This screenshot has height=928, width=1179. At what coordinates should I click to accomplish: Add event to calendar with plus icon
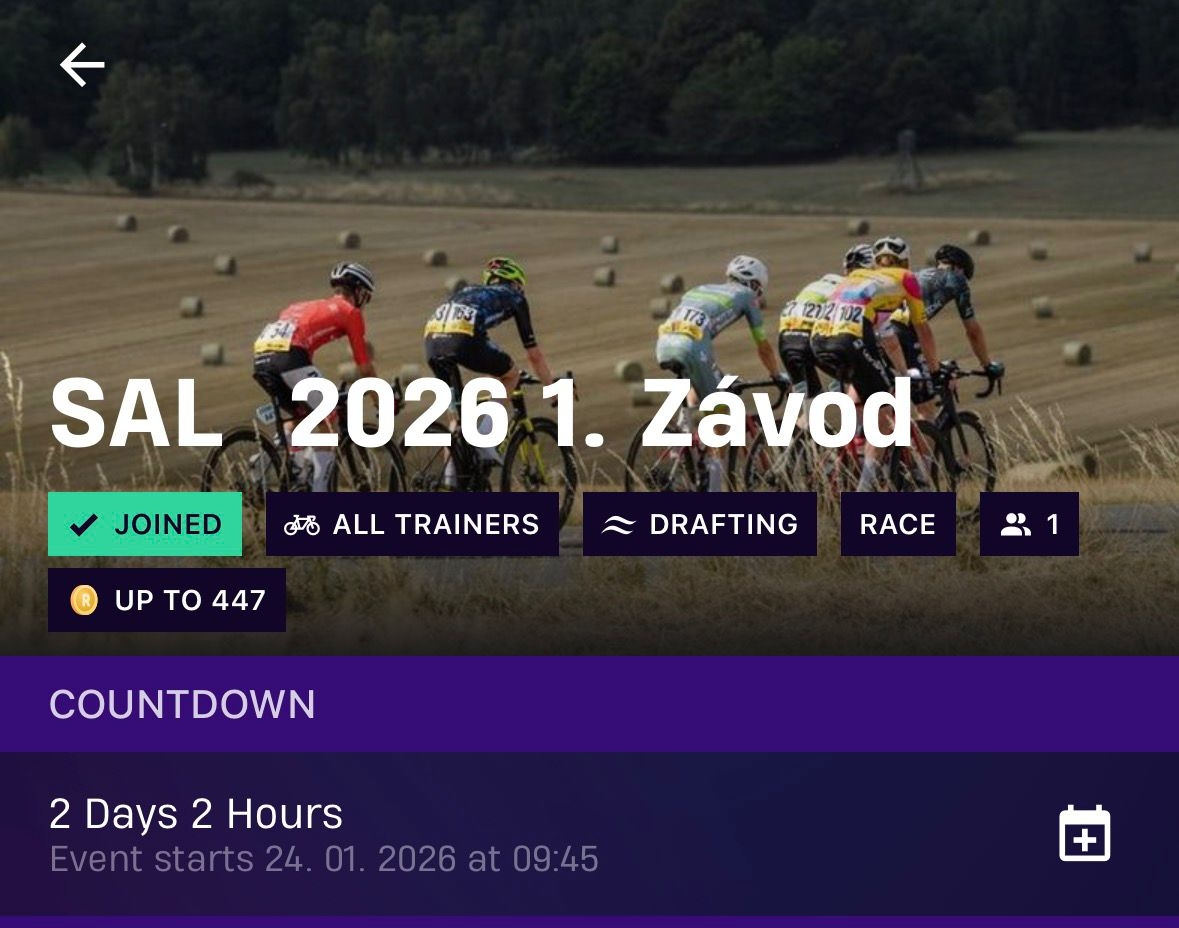1084,832
